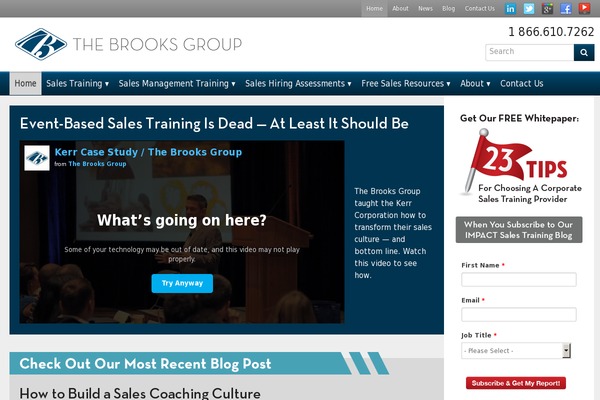Click the First Name input field
This screenshot has height=400, width=600.
(x=518, y=279)
